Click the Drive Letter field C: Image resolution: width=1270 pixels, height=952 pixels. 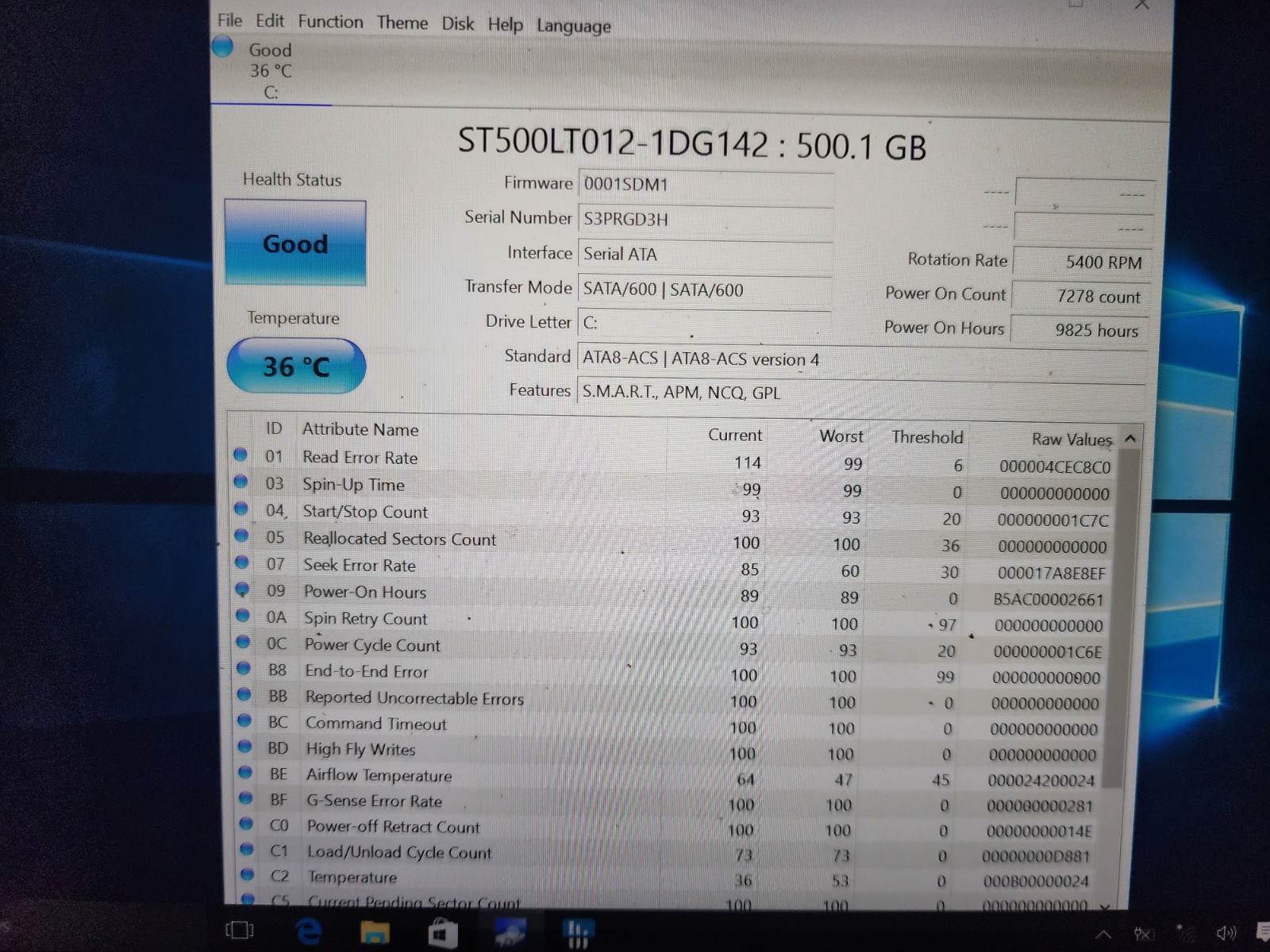704,324
